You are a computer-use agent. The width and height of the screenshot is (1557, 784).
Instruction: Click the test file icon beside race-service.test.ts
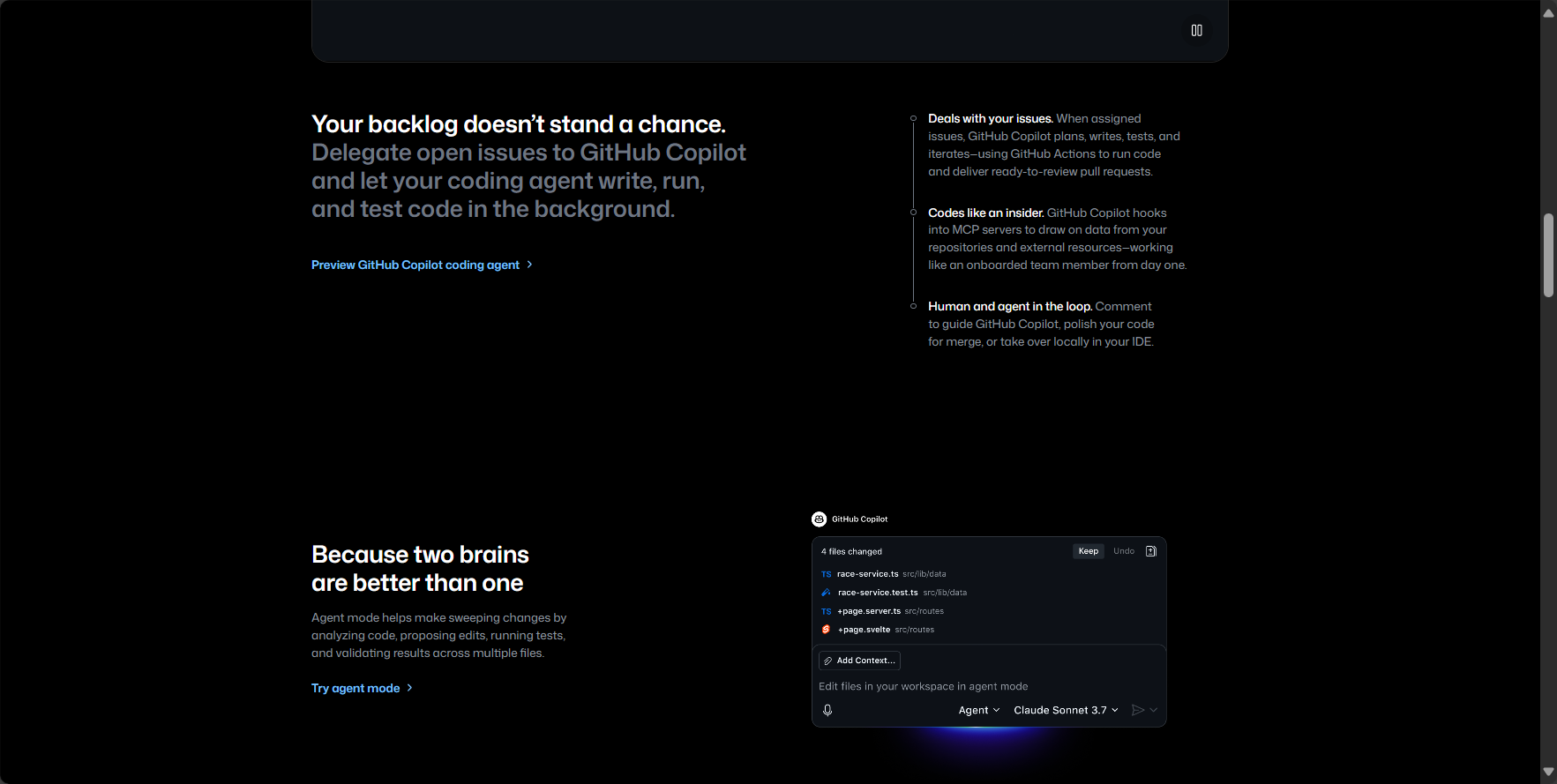(x=827, y=593)
